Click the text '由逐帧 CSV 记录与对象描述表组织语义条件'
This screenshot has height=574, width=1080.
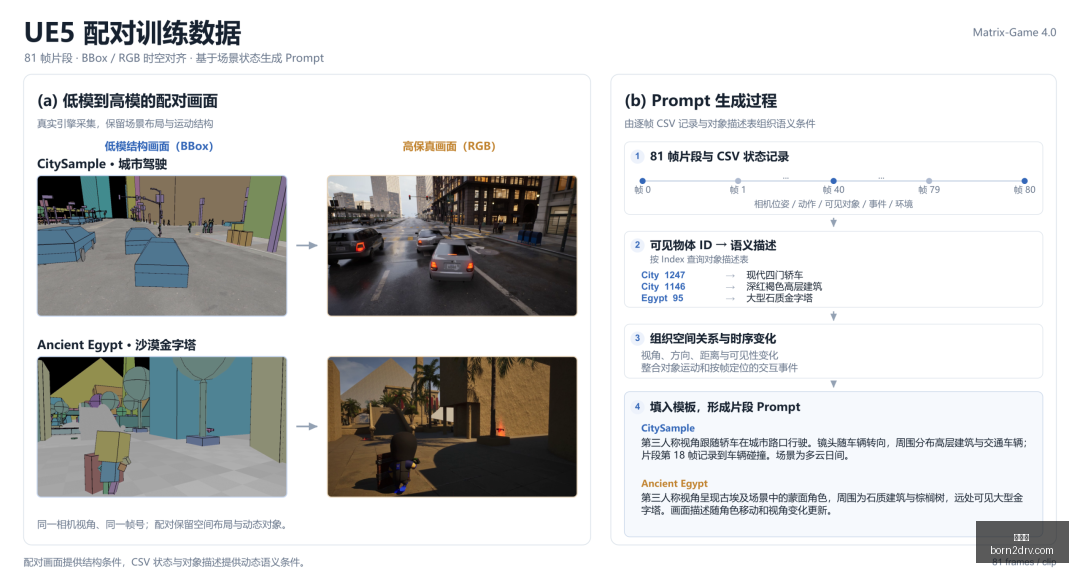[x=720, y=123]
